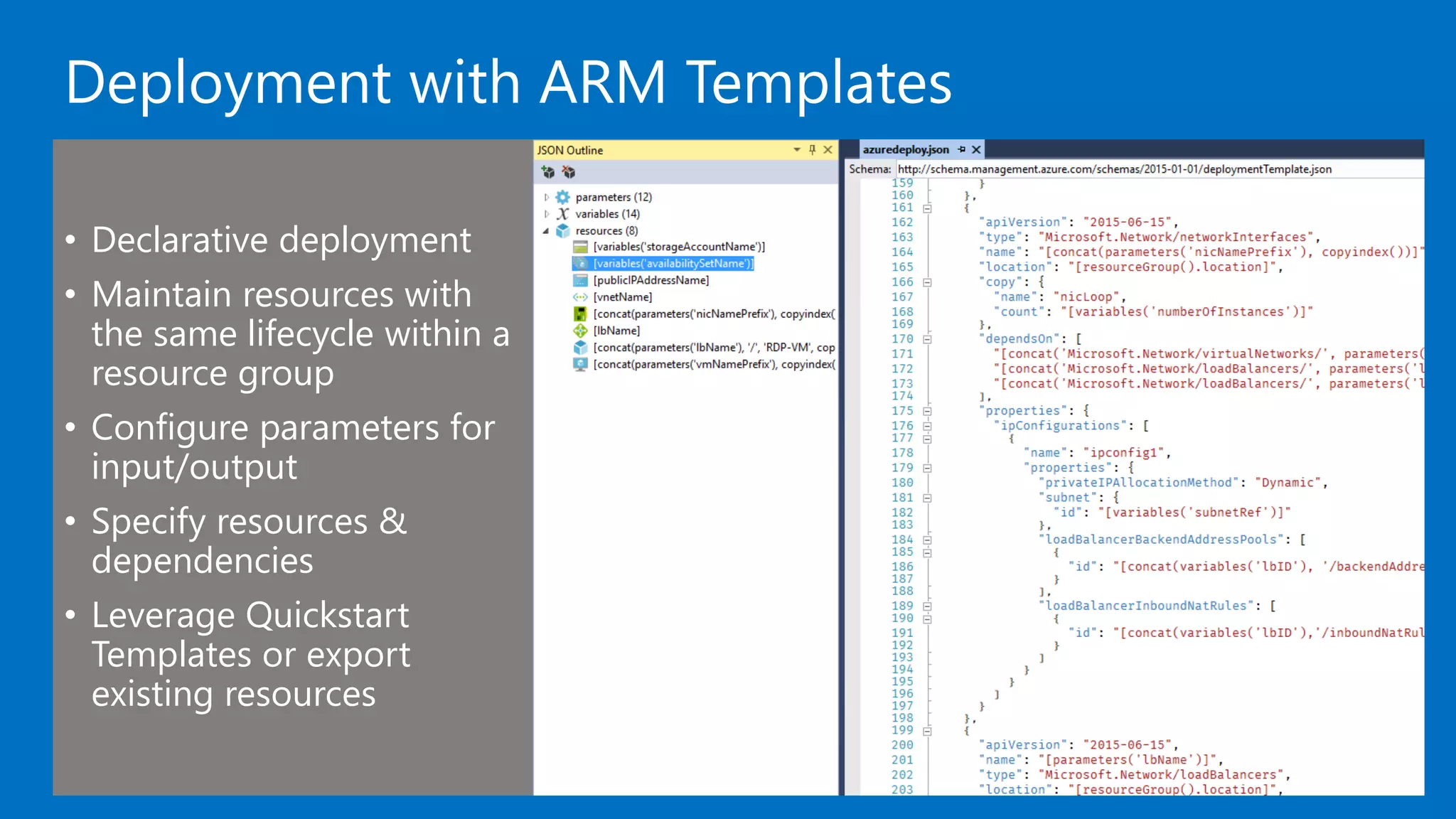The image size is (1456, 819).
Task: Click the pin icon on azuredeploy.json tab
Action: [x=961, y=149]
